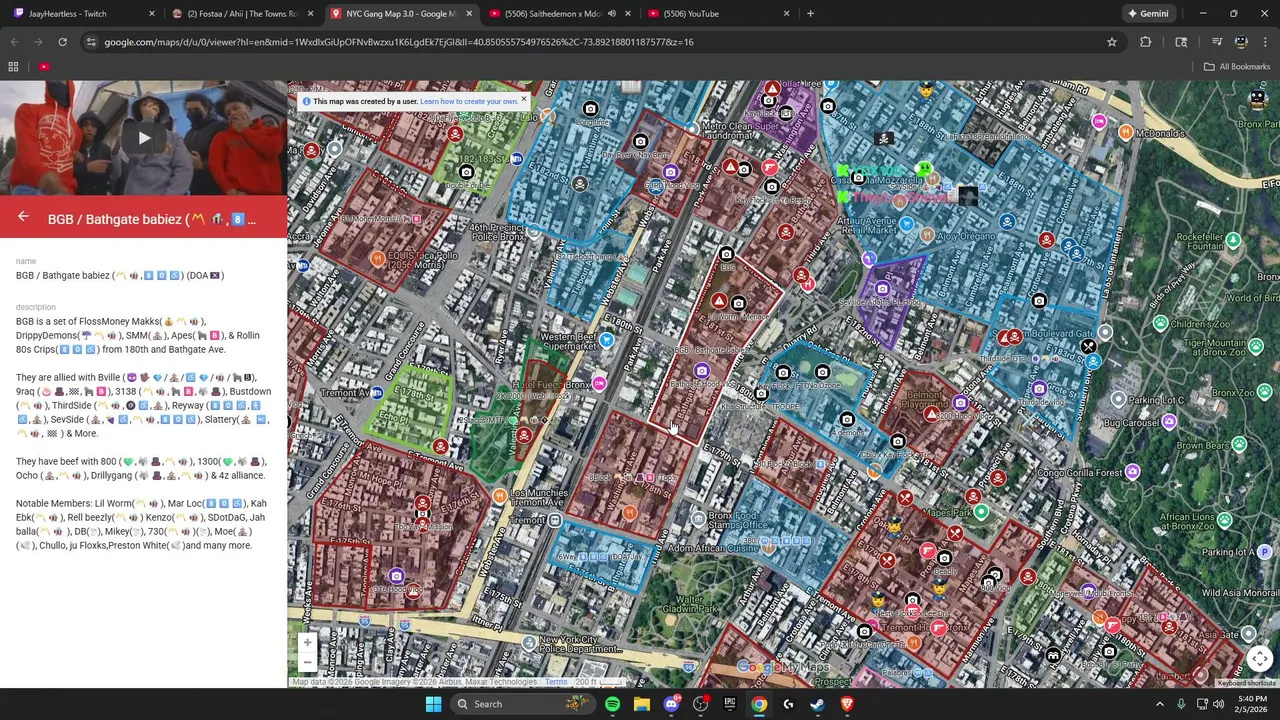The image size is (1280, 720).
Task: Bookmark this page with the star
Action: (1111, 42)
